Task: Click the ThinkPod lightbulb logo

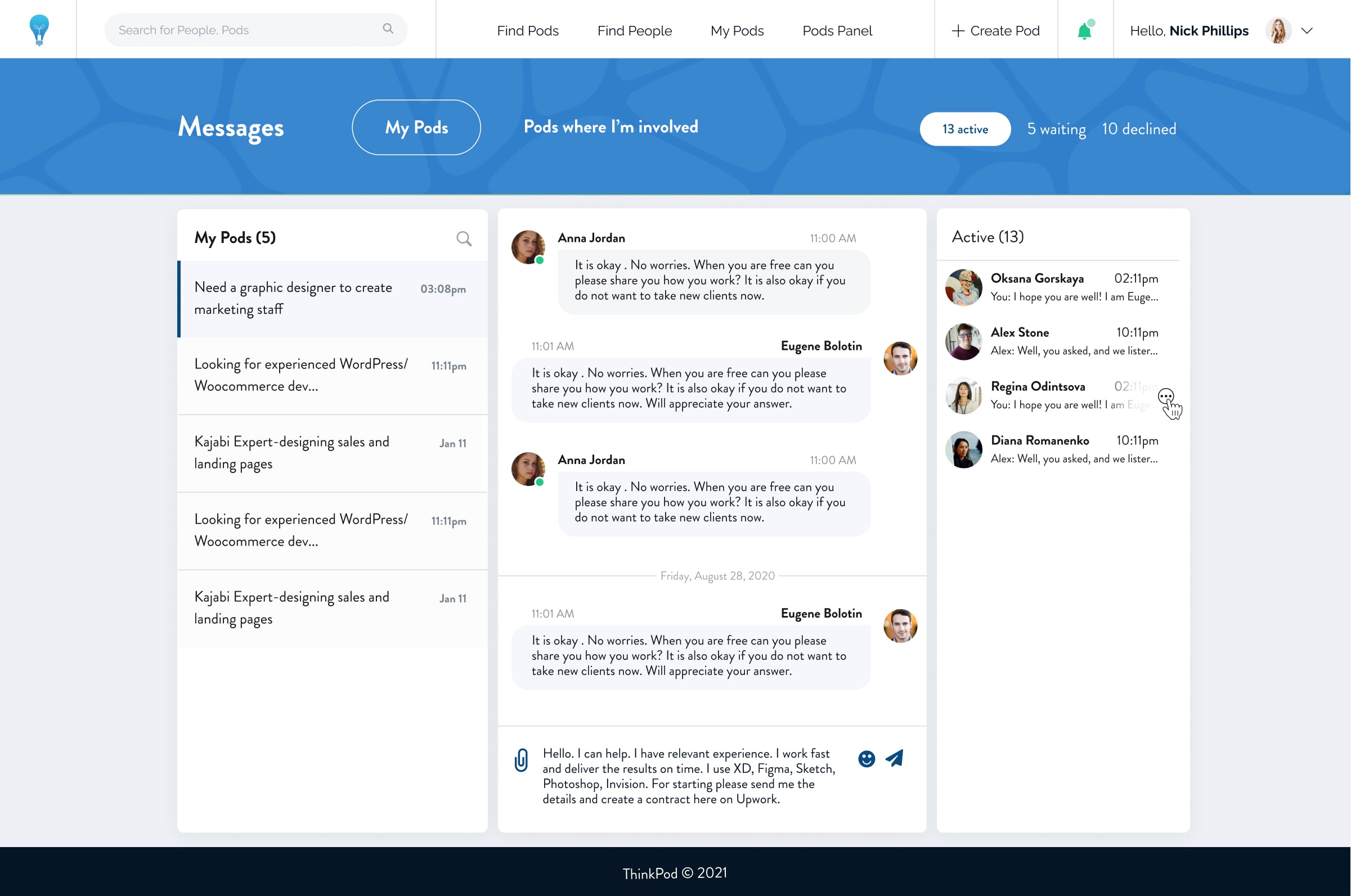Action: [x=39, y=30]
